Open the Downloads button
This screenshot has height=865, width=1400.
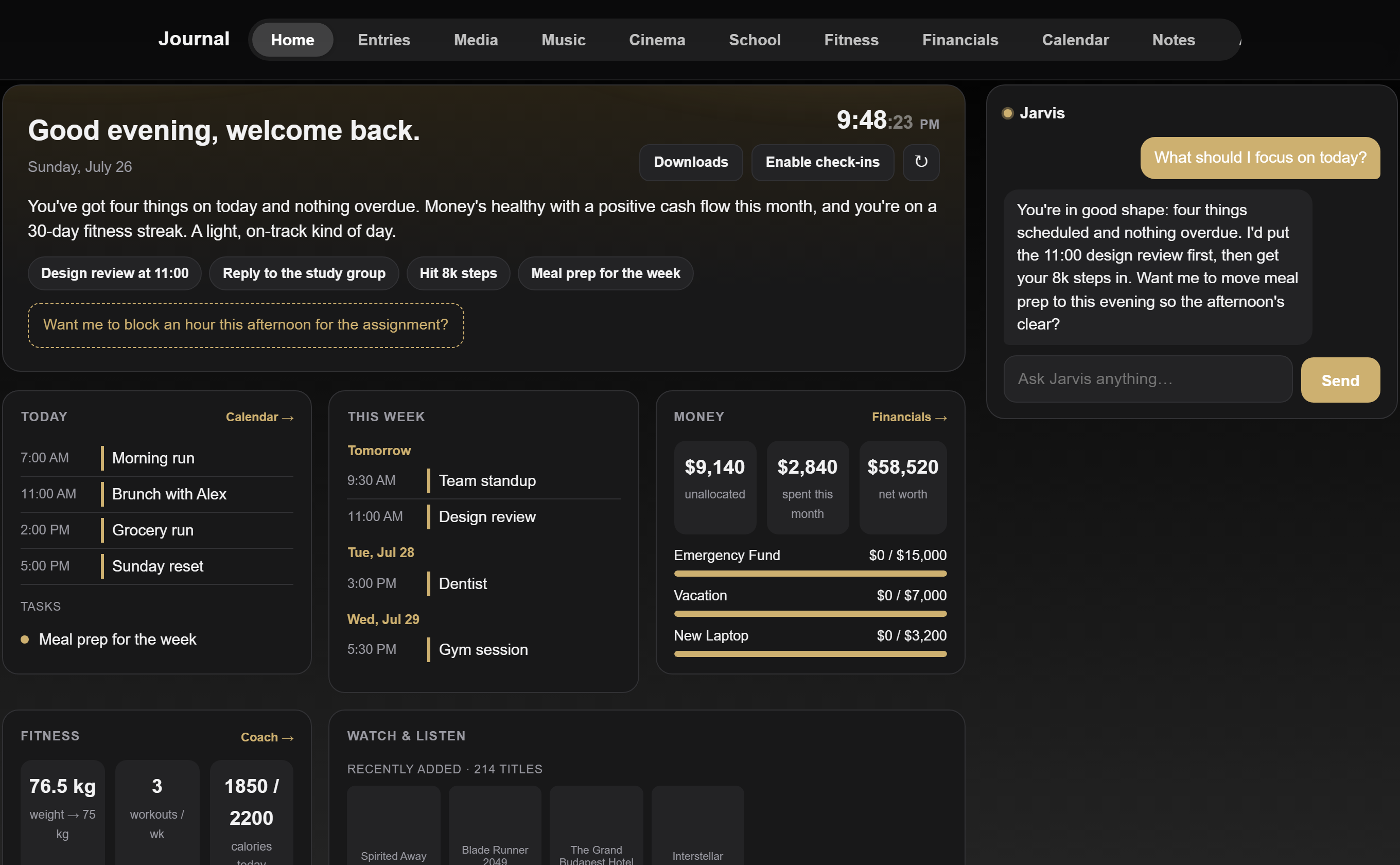[x=691, y=162]
